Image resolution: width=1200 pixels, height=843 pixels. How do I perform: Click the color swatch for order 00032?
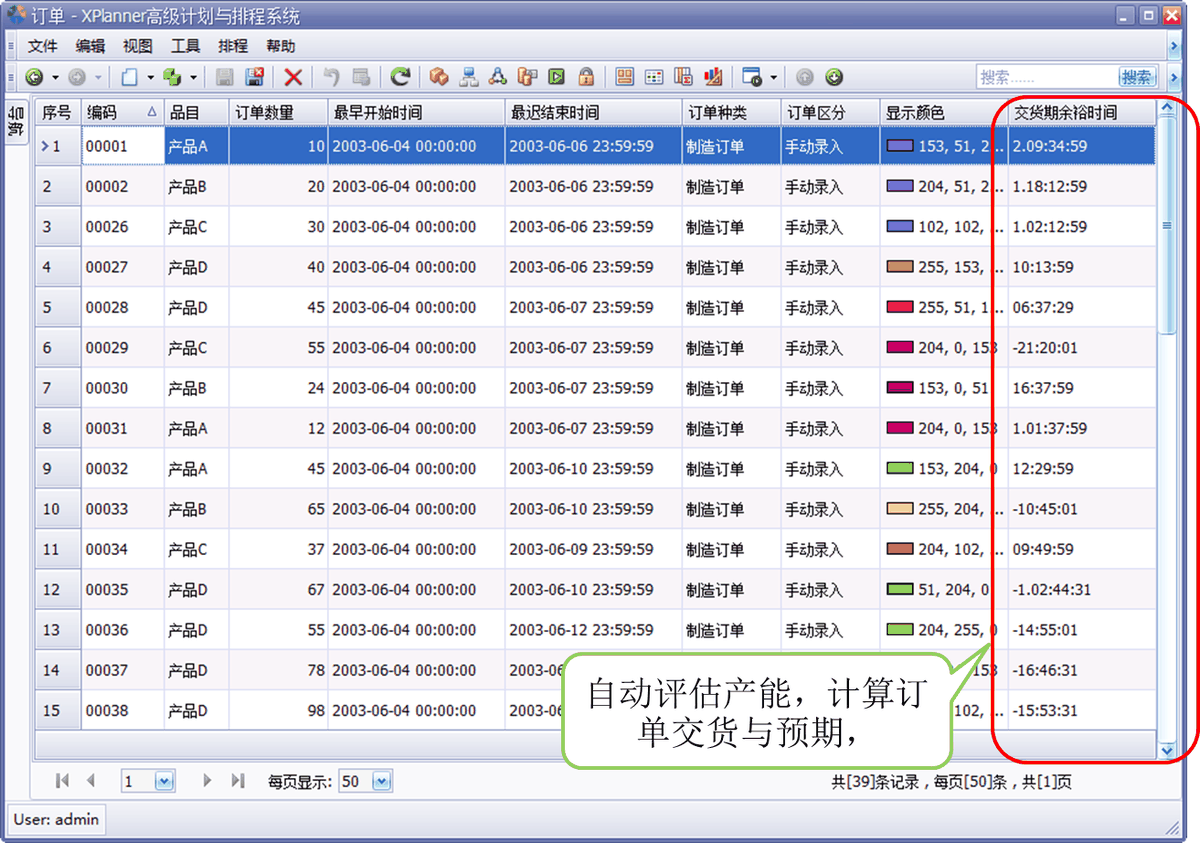[x=900, y=468]
